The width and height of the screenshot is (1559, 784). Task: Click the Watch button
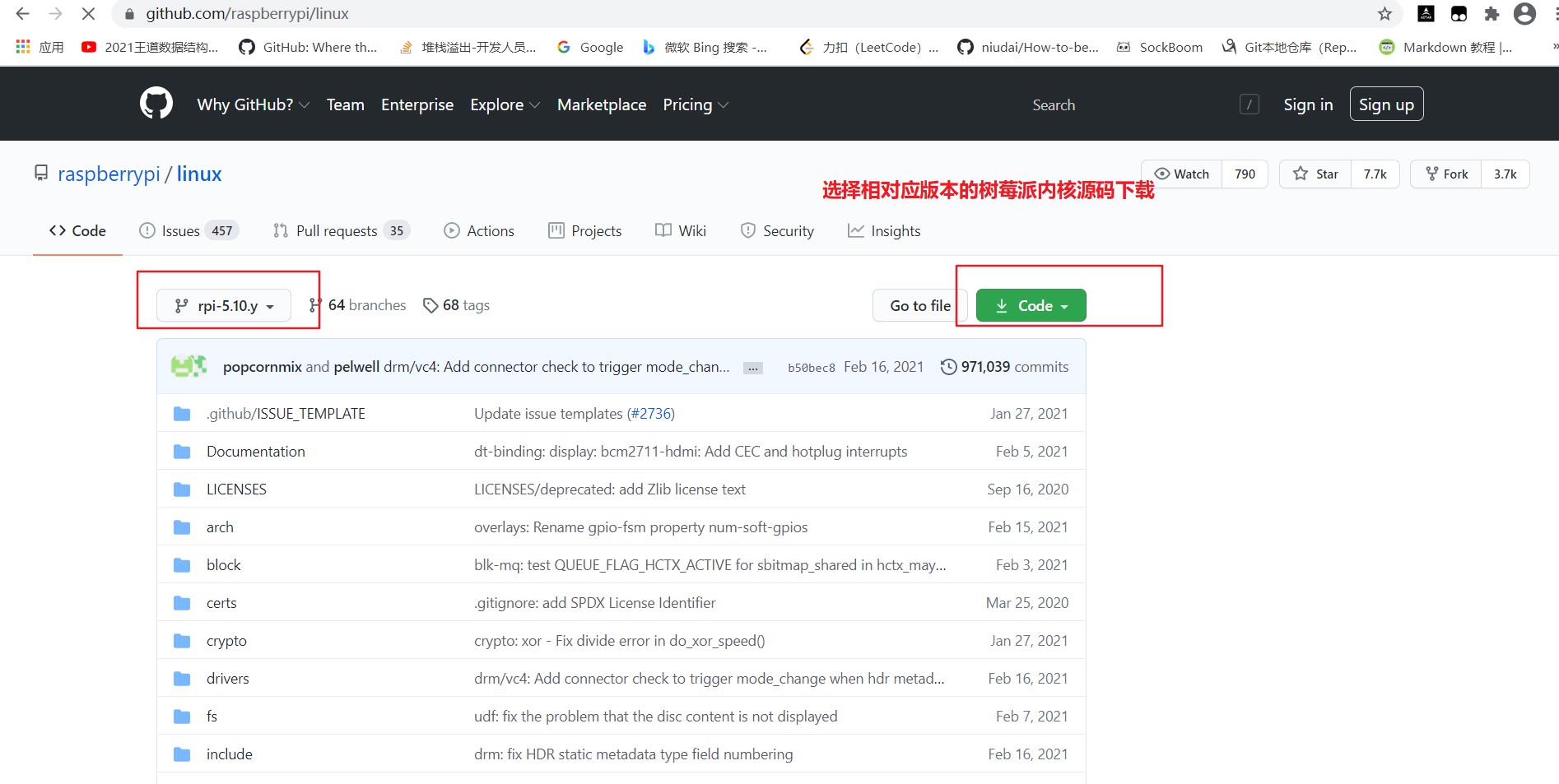[x=1182, y=174]
